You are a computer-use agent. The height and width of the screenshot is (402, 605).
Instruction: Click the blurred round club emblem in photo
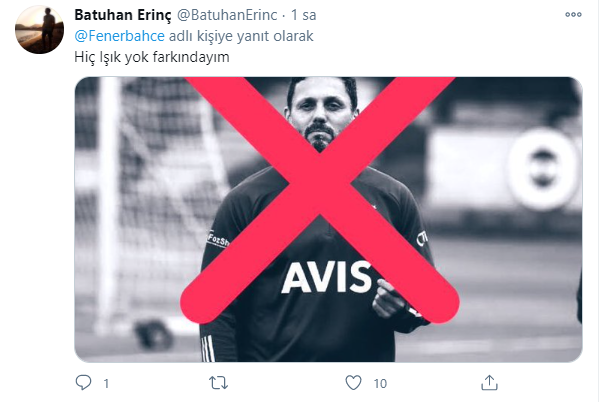click(x=543, y=169)
